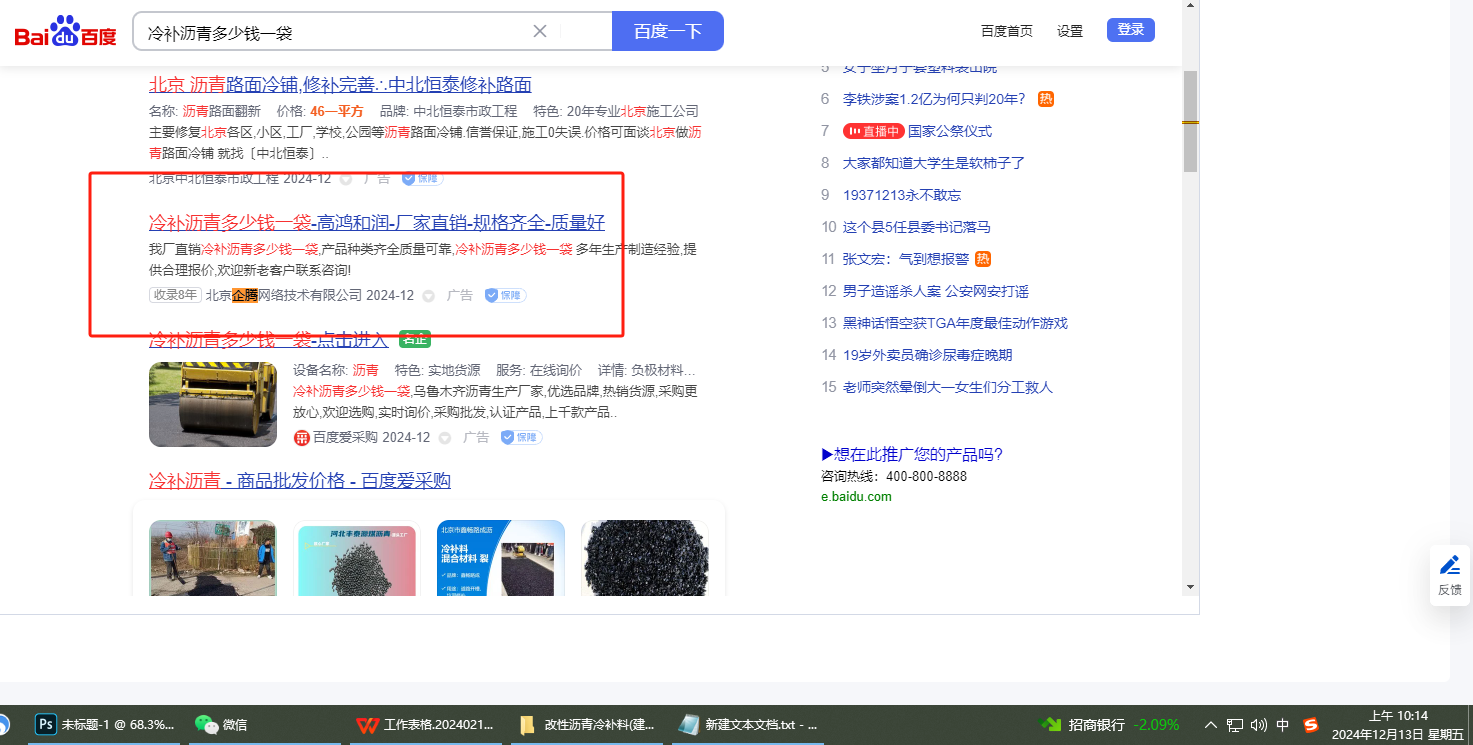Open WPS 工作表格 from the taskbar
Image resolution: width=1473 pixels, height=745 pixels.
425,725
